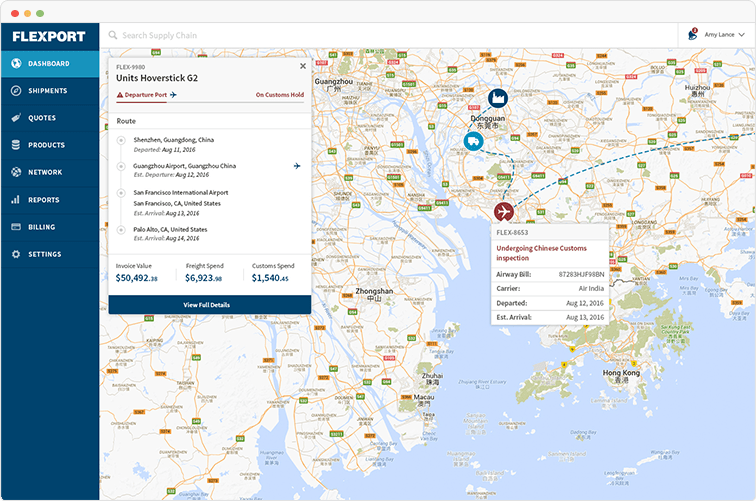Click the Products stack icon
This screenshot has height=501, width=756.
16,145
